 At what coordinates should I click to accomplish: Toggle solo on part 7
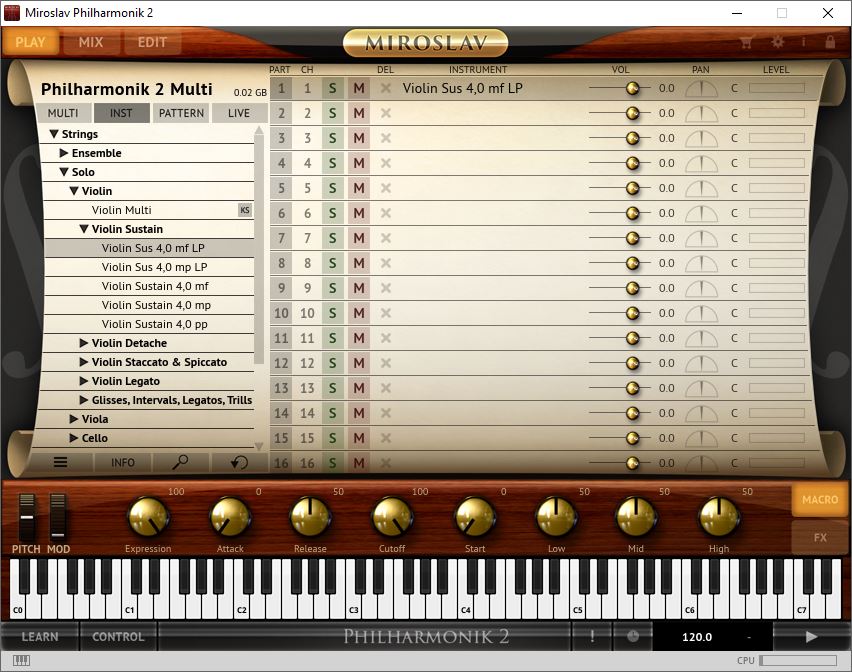[x=333, y=238]
